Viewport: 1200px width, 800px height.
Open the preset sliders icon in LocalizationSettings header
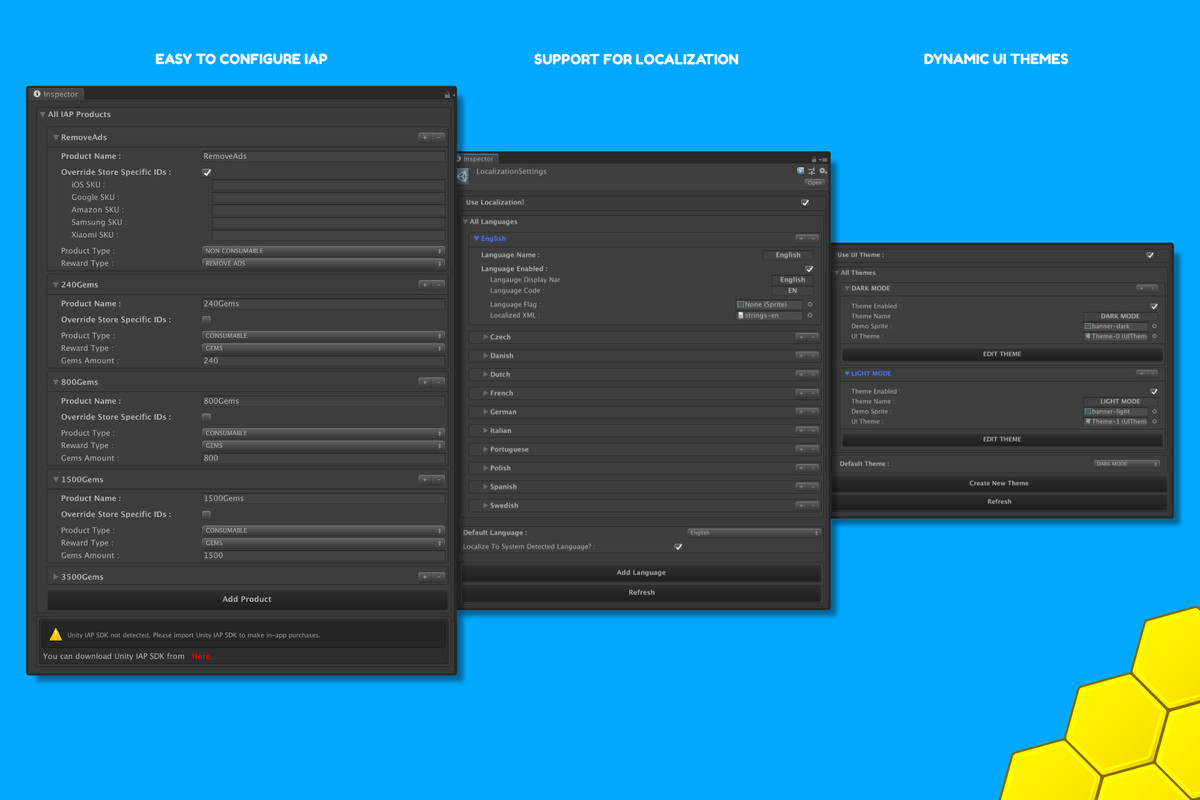(812, 171)
